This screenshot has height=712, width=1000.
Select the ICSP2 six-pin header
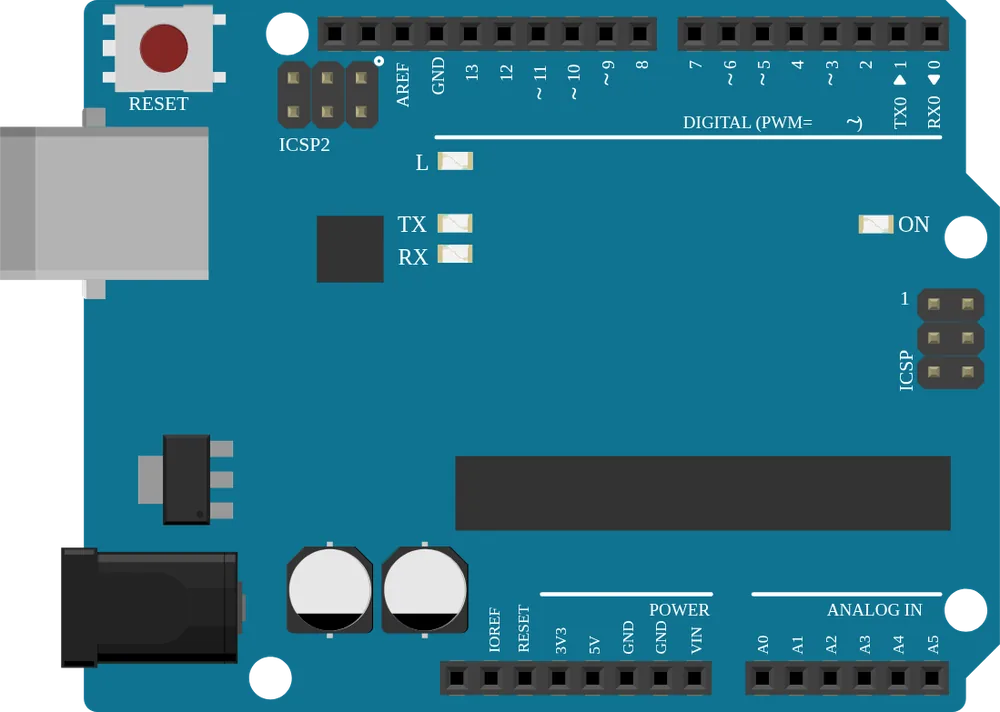(x=328, y=94)
